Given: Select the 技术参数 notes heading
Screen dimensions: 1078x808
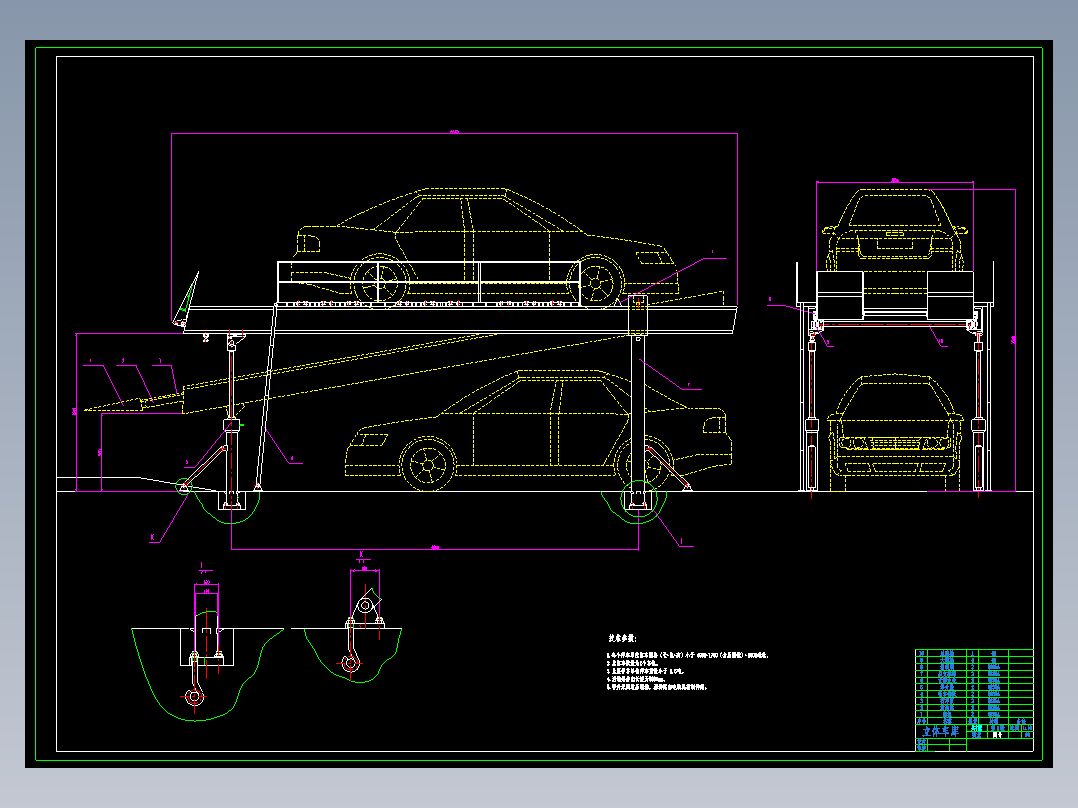Looking at the screenshot, I should coord(622,638).
